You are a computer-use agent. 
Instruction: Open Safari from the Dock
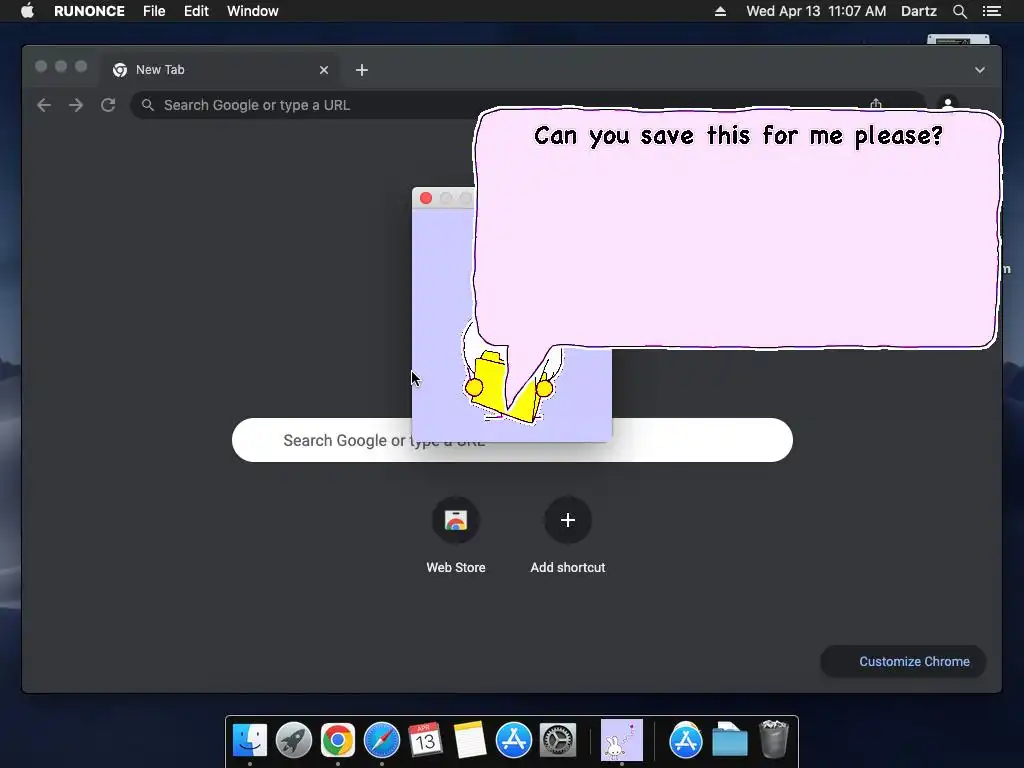coord(381,740)
